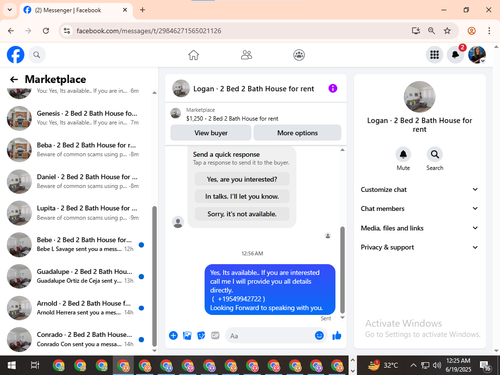Open a new browser tab
The image size is (500, 375).
(142, 10)
